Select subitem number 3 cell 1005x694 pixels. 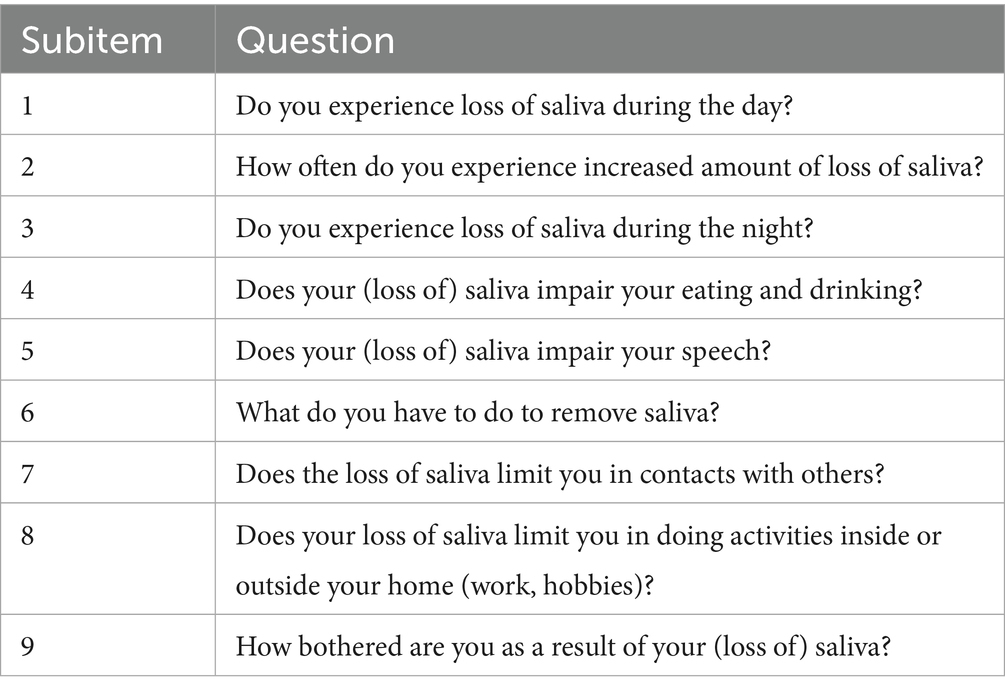tap(29, 228)
